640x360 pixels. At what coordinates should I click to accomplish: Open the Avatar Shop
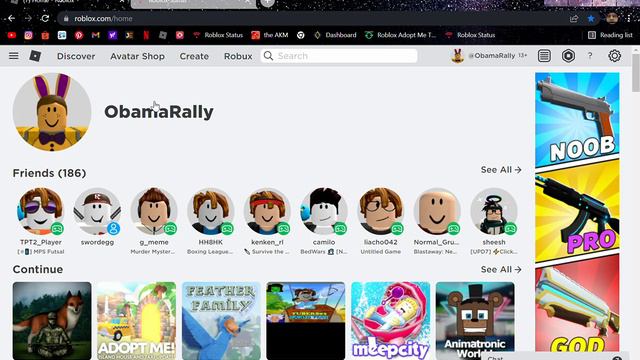coord(138,56)
